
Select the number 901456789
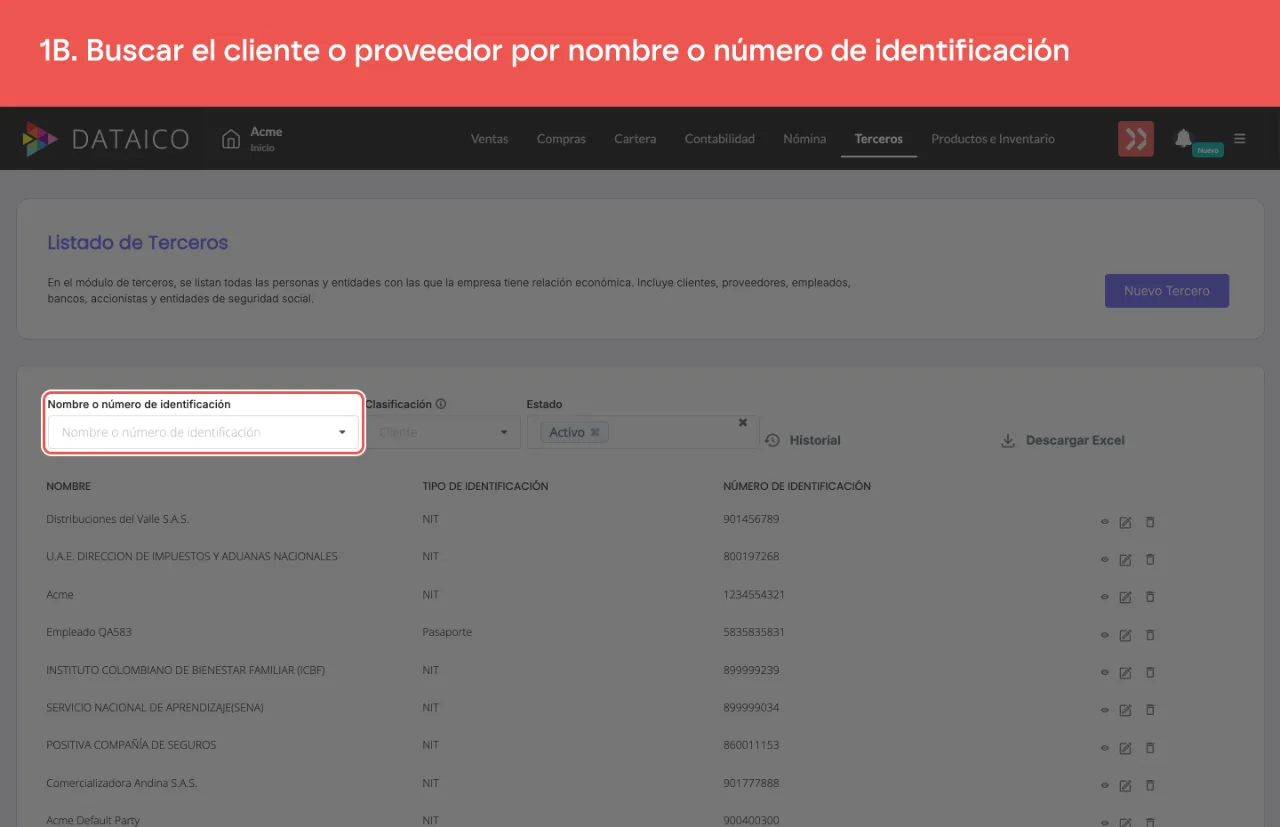(x=751, y=519)
